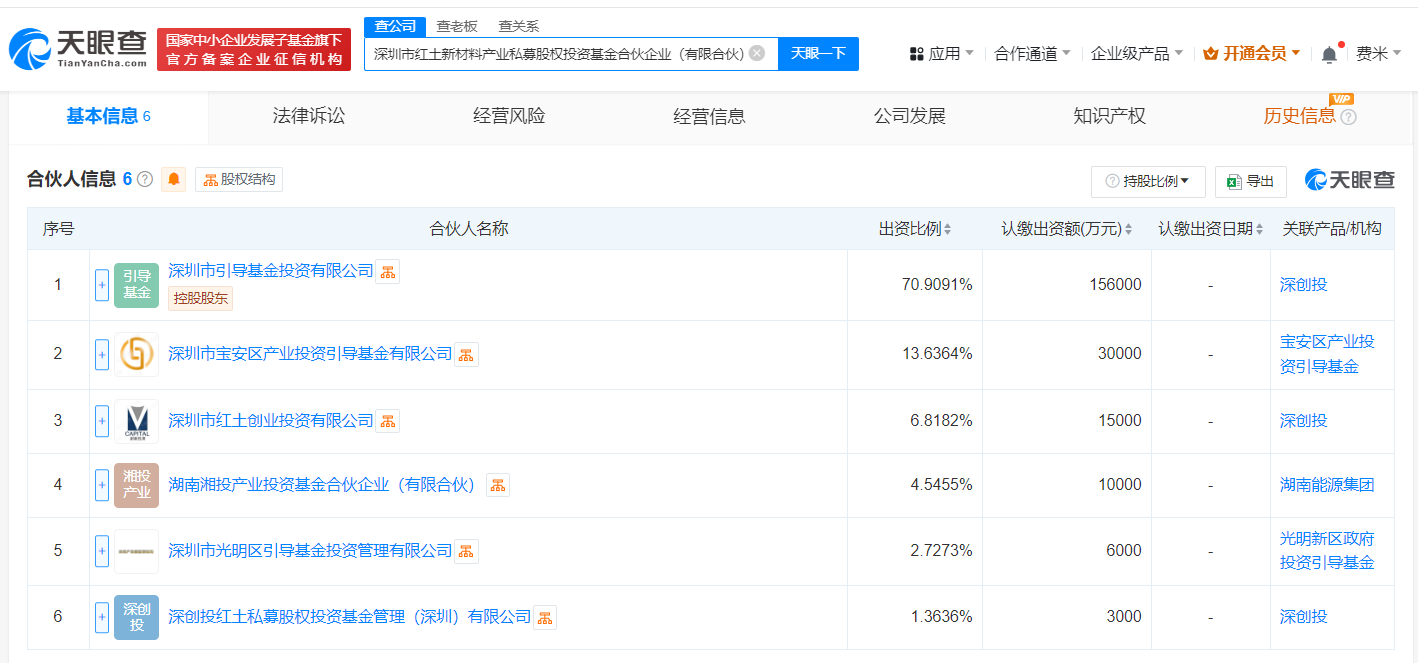This screenshot has height=663, width=1418.
Task: Expand row 1 with the plus button
Action: coord(101,285)
